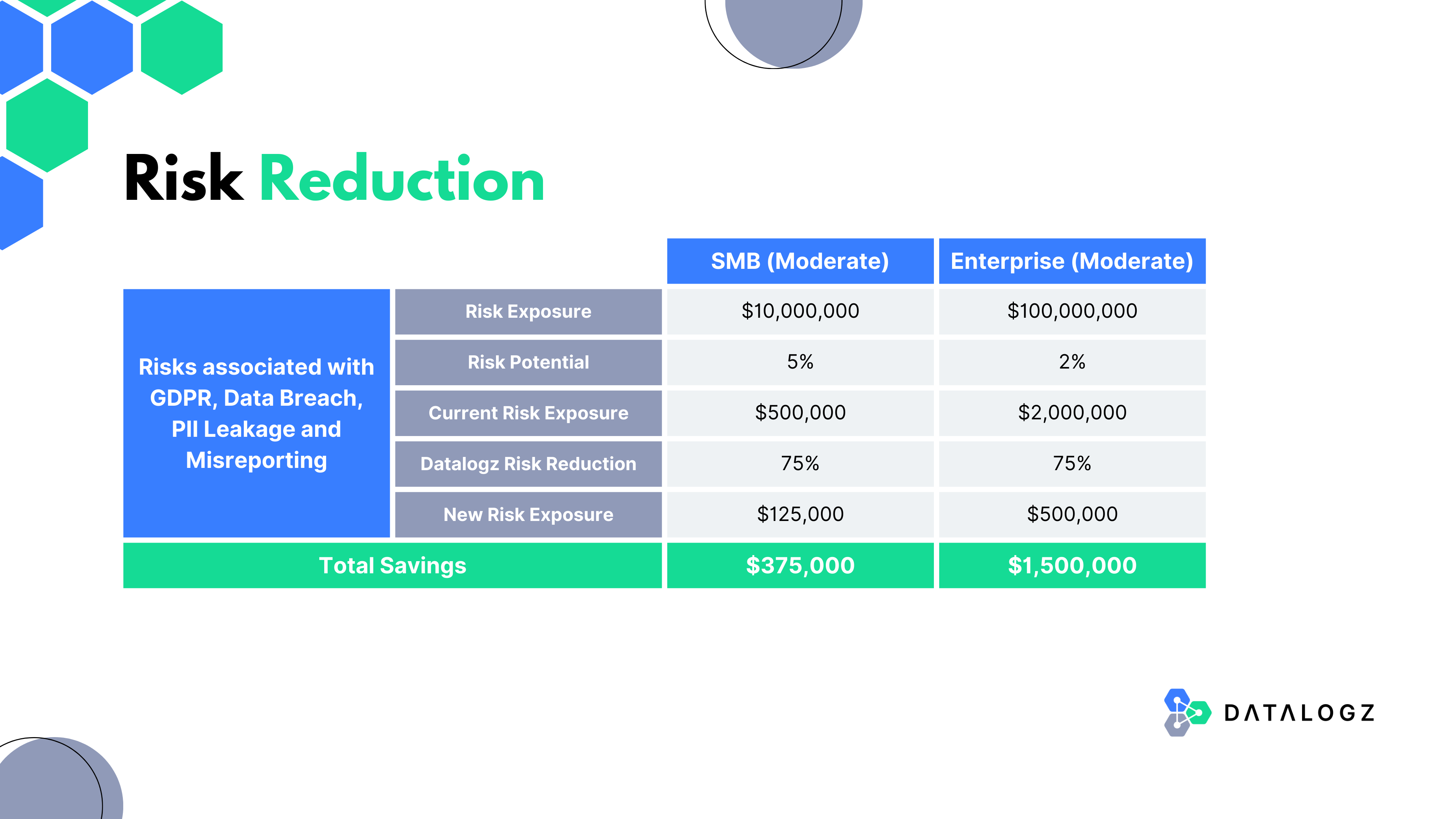Select the $100,000,000 Enterprise exposure cell
Viewport: 1456px width, 819px height.
tap(1072, 311)
